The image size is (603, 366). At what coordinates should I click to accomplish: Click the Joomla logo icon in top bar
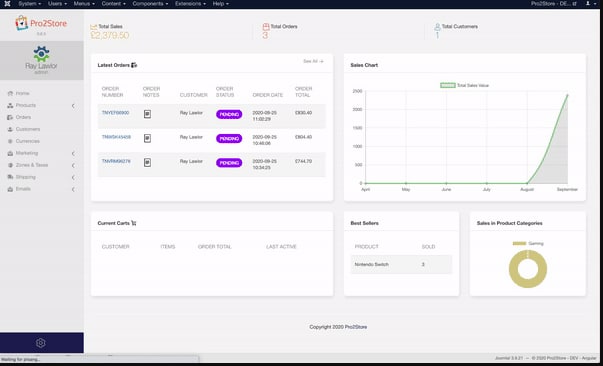[7, 3]
